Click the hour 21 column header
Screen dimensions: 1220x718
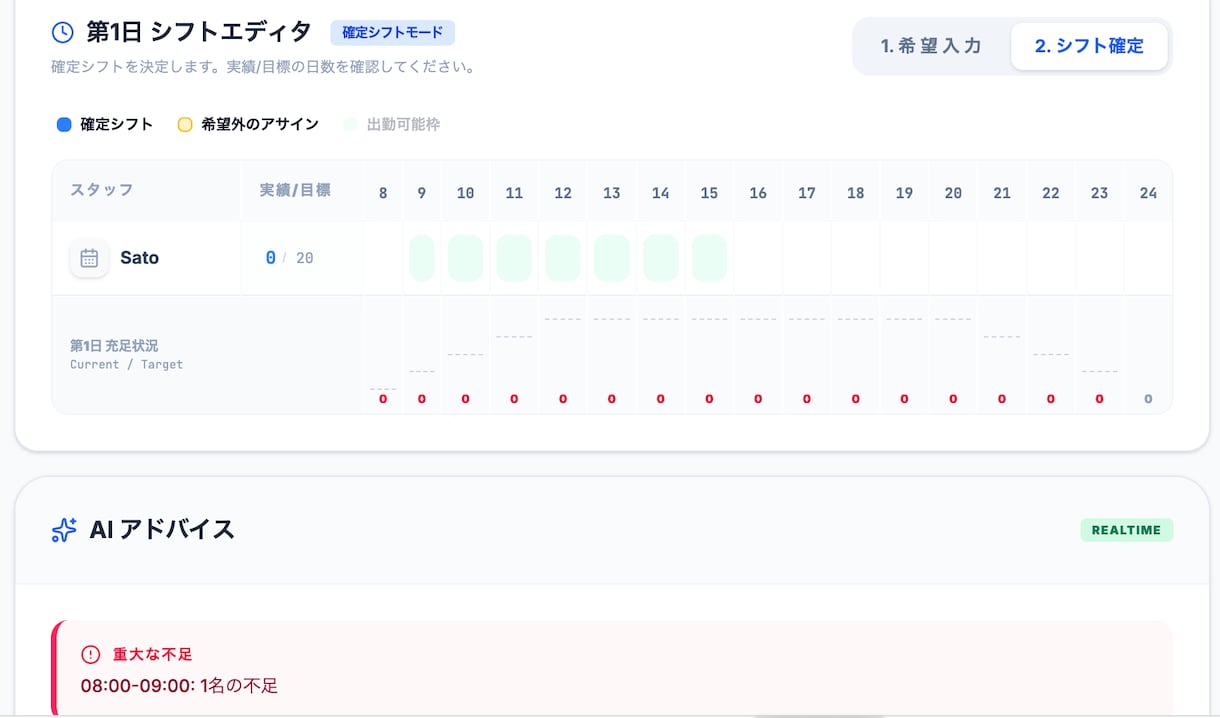[x=1002, y=193]
